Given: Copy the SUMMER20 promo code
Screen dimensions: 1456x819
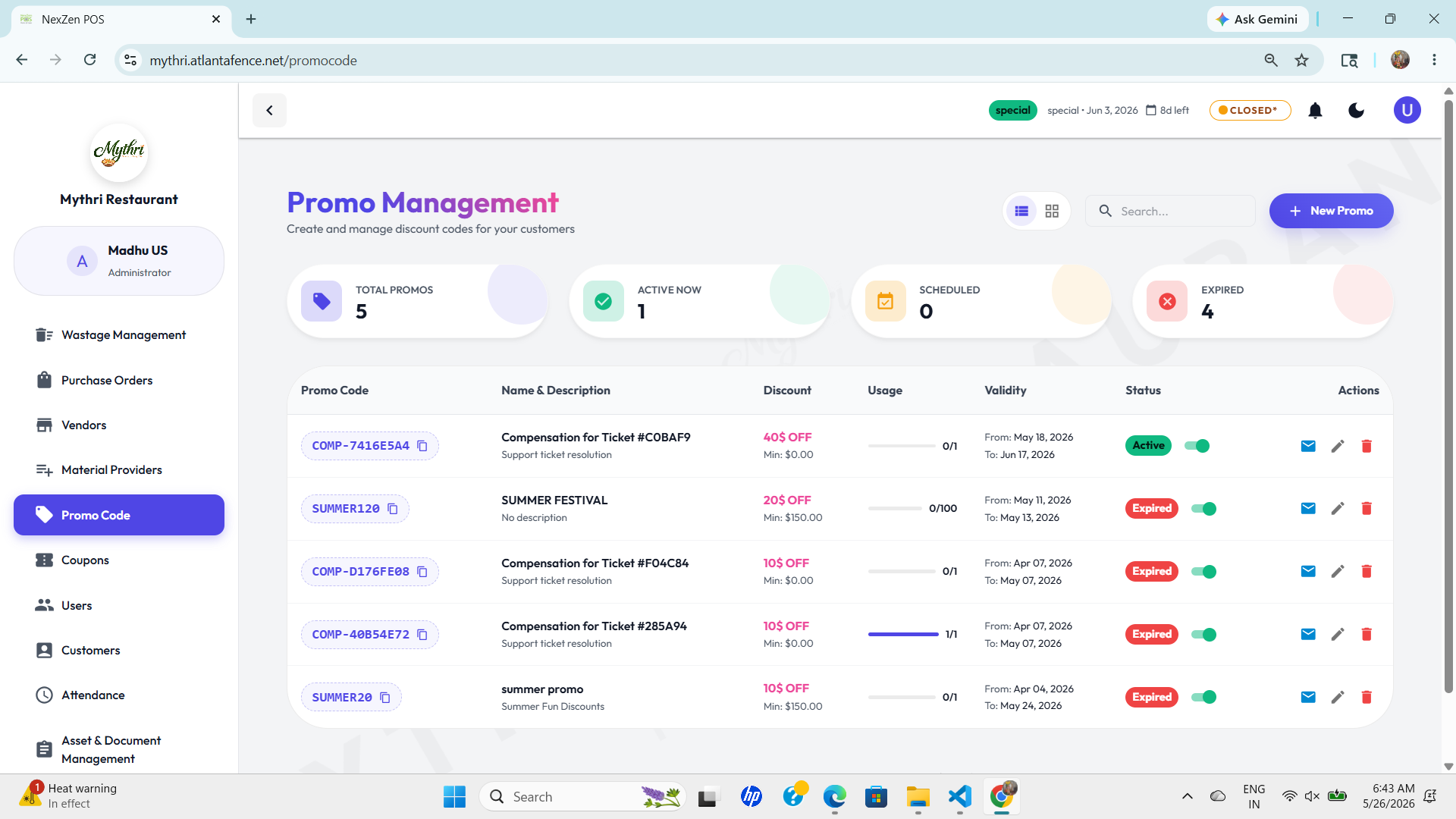Looking at the screenshot, I should (x=385, y=698).
